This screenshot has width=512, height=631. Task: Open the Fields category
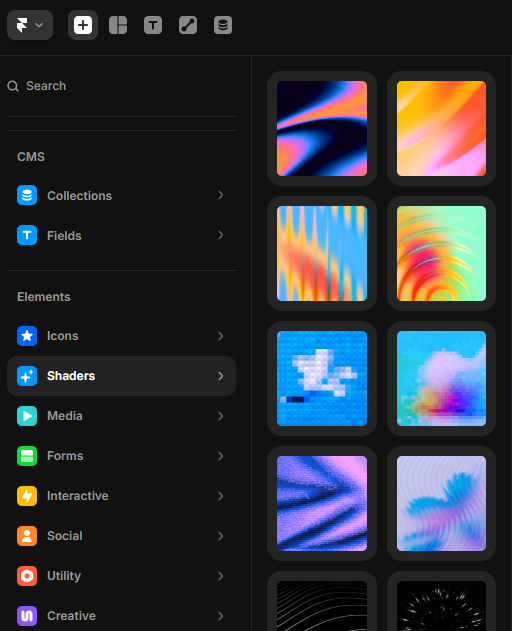121,235
